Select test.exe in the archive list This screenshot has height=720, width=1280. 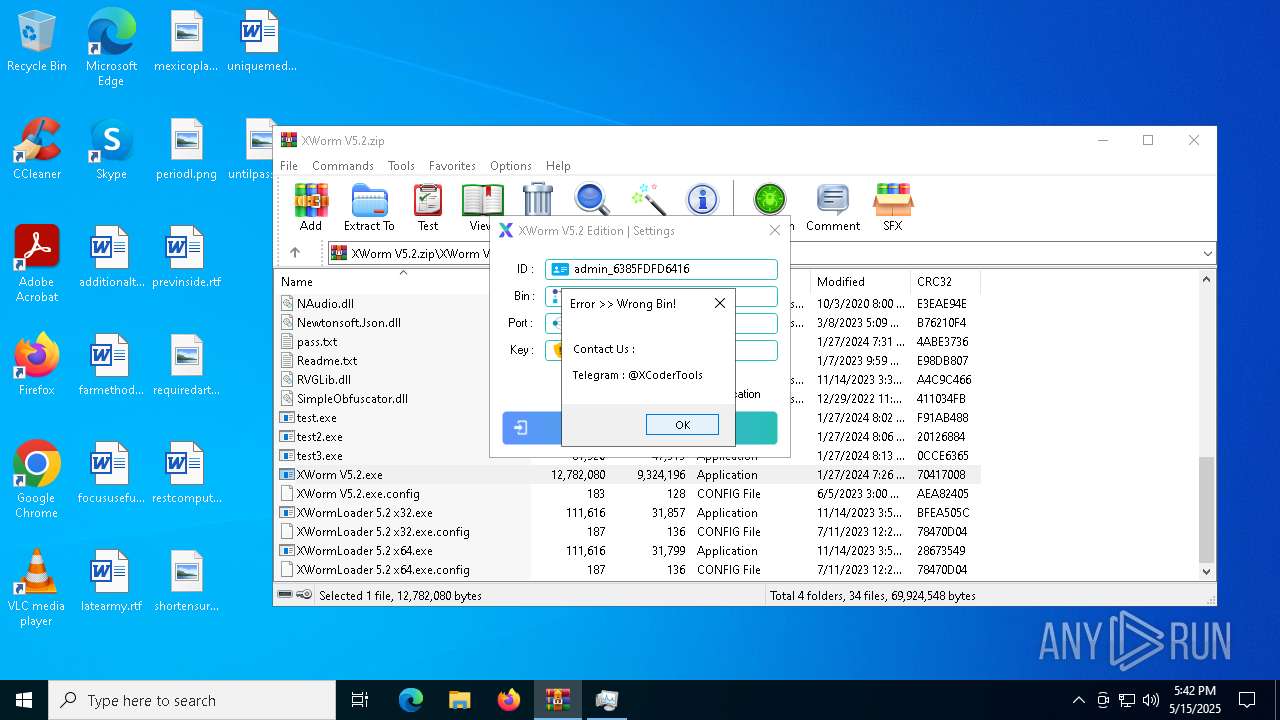[317, 418]
